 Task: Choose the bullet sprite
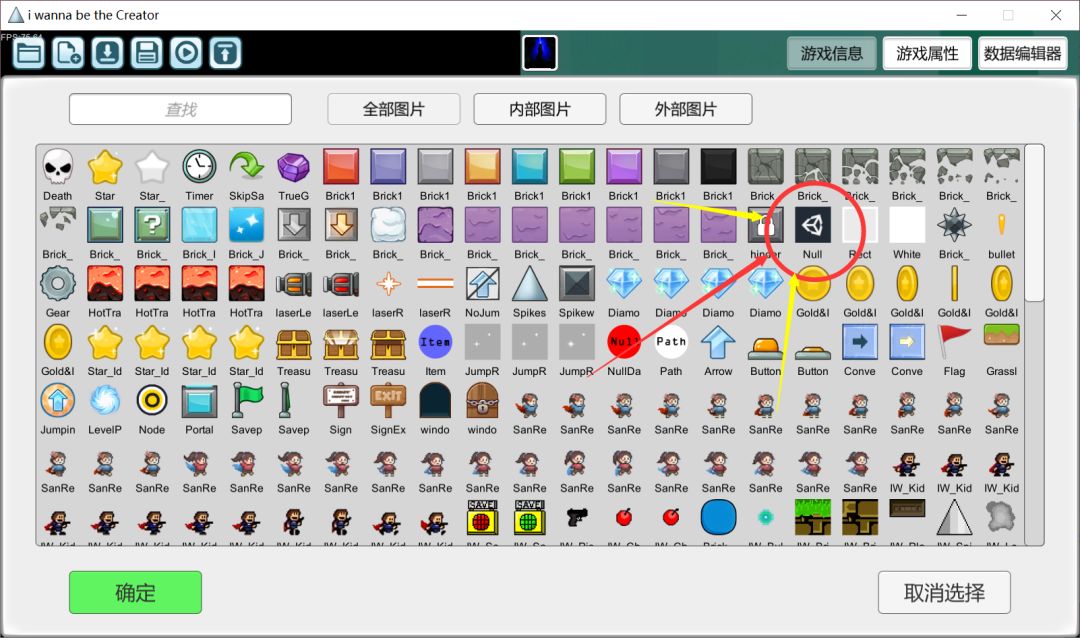click(1001, 225)
